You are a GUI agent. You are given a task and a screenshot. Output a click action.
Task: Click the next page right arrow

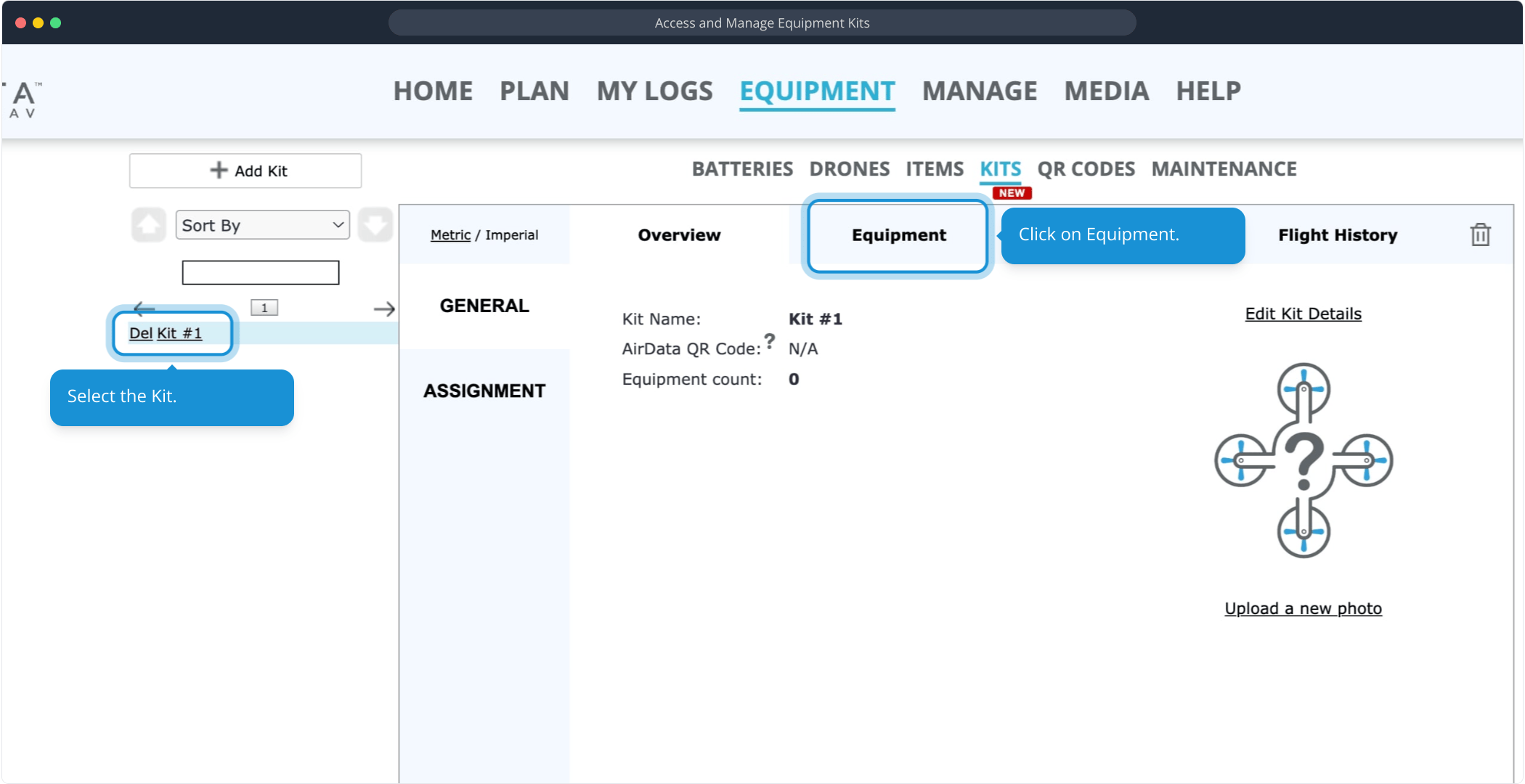click(384, 309)
